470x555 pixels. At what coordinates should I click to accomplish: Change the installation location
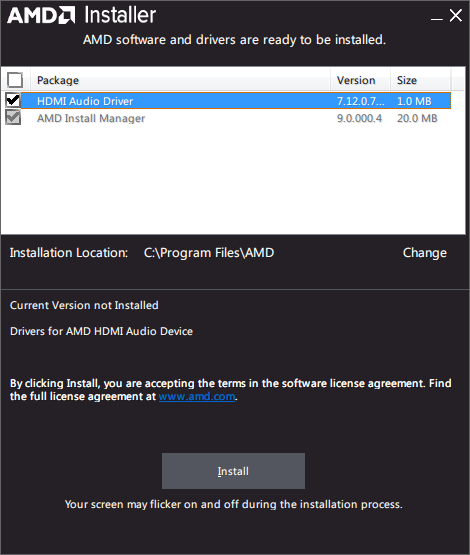pyautogui.click(x=425, y=253)
